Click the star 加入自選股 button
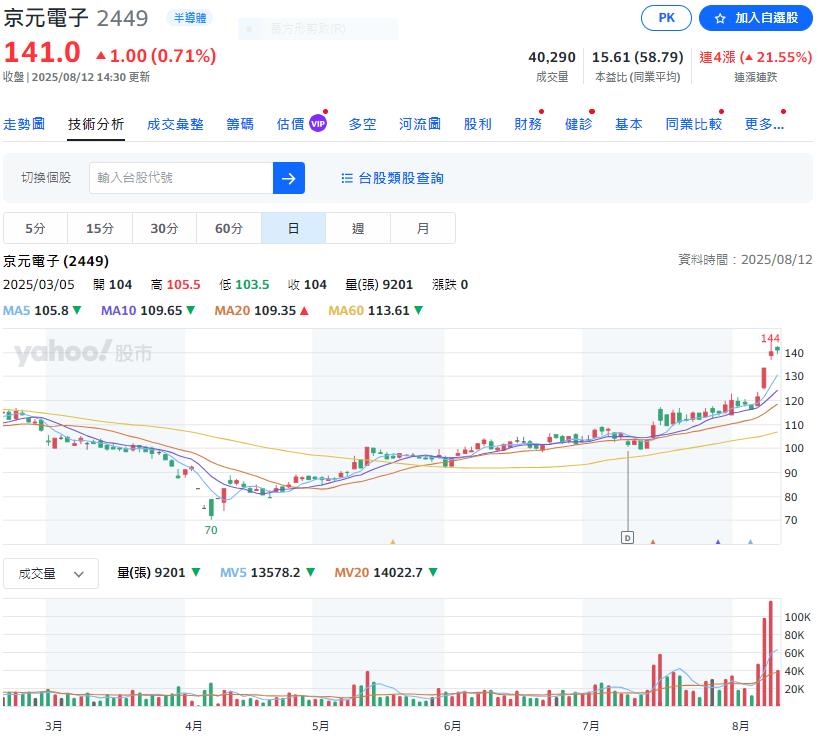The height and width of the screenshot is (746, 819). point(755,18)
